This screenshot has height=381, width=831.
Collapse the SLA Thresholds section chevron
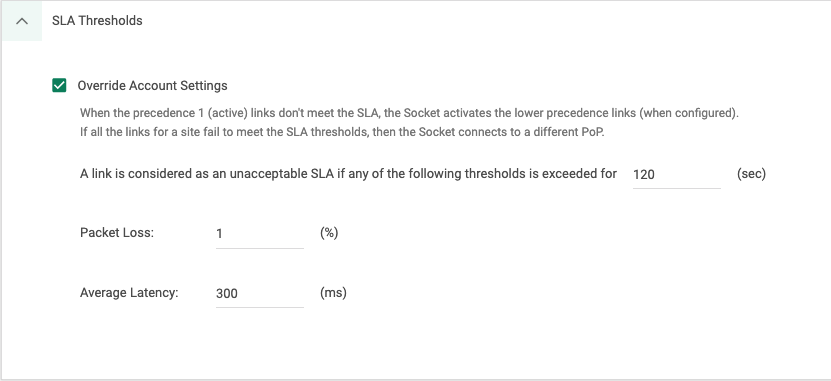tap(22, 21)
